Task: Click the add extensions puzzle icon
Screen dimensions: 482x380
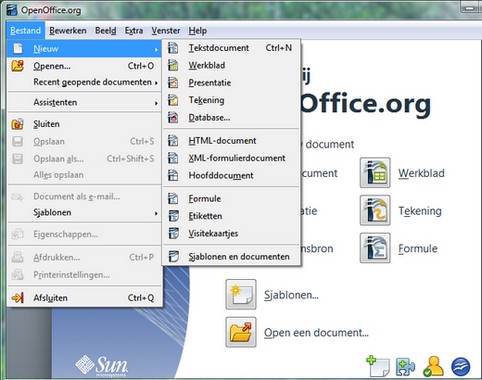Action: pyautogui.click(x=405, y=367)
